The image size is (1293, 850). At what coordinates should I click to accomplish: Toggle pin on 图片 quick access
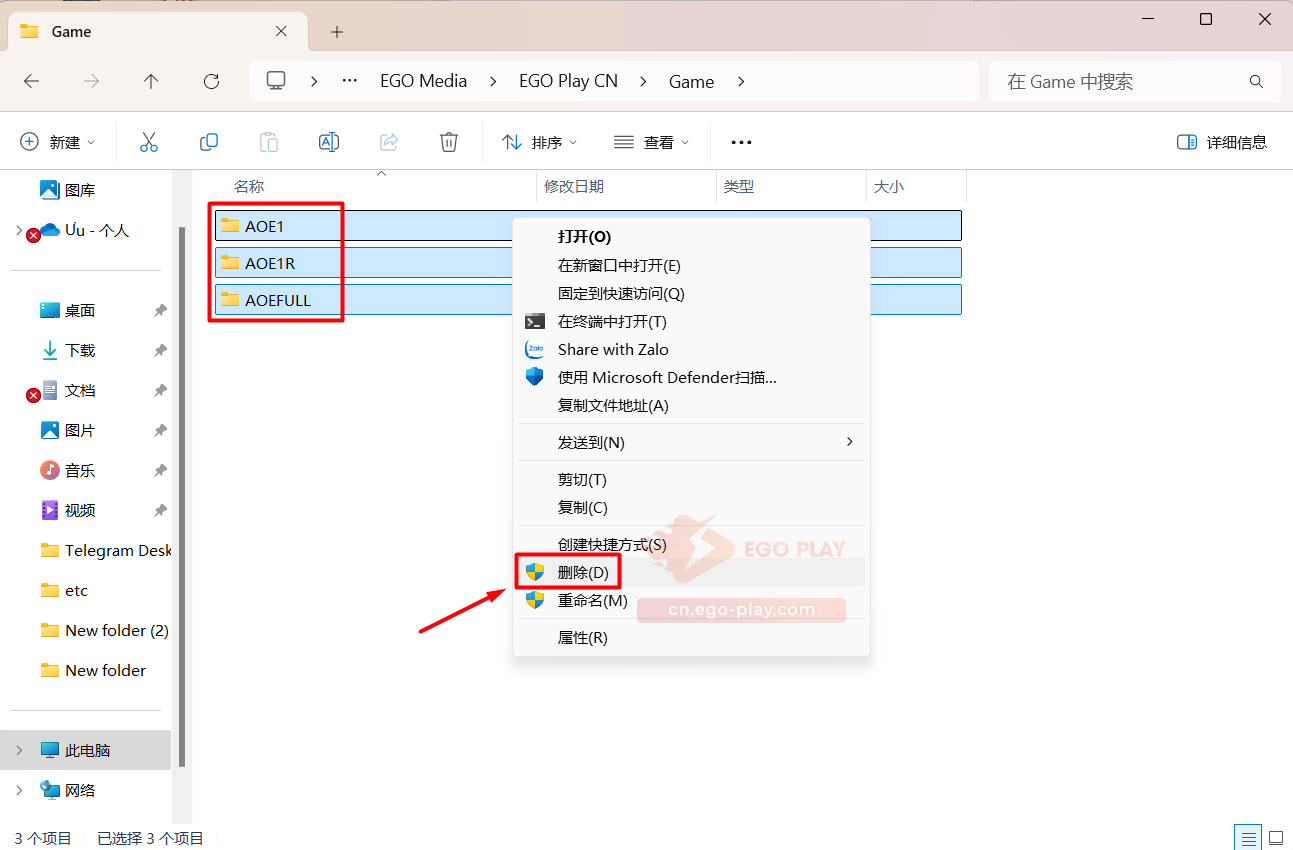[x=160, y=431]
